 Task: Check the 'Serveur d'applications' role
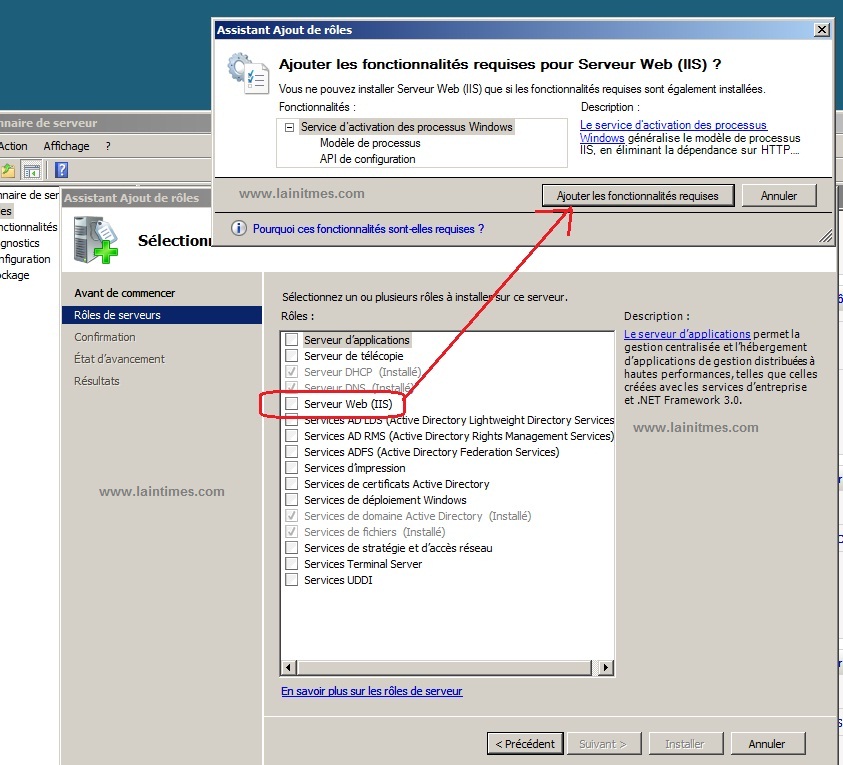292,339
